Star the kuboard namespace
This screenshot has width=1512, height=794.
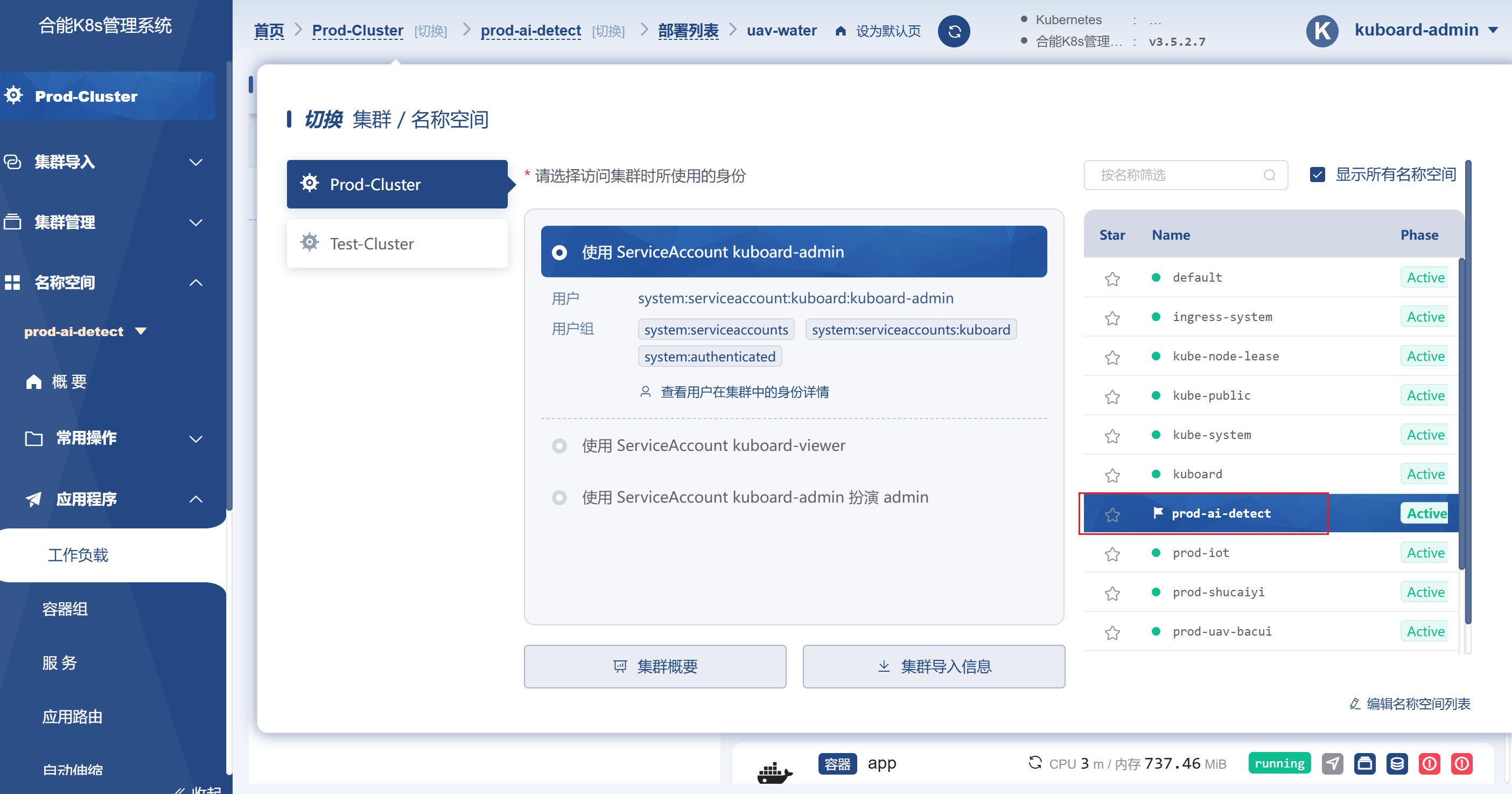point(1112,475)
